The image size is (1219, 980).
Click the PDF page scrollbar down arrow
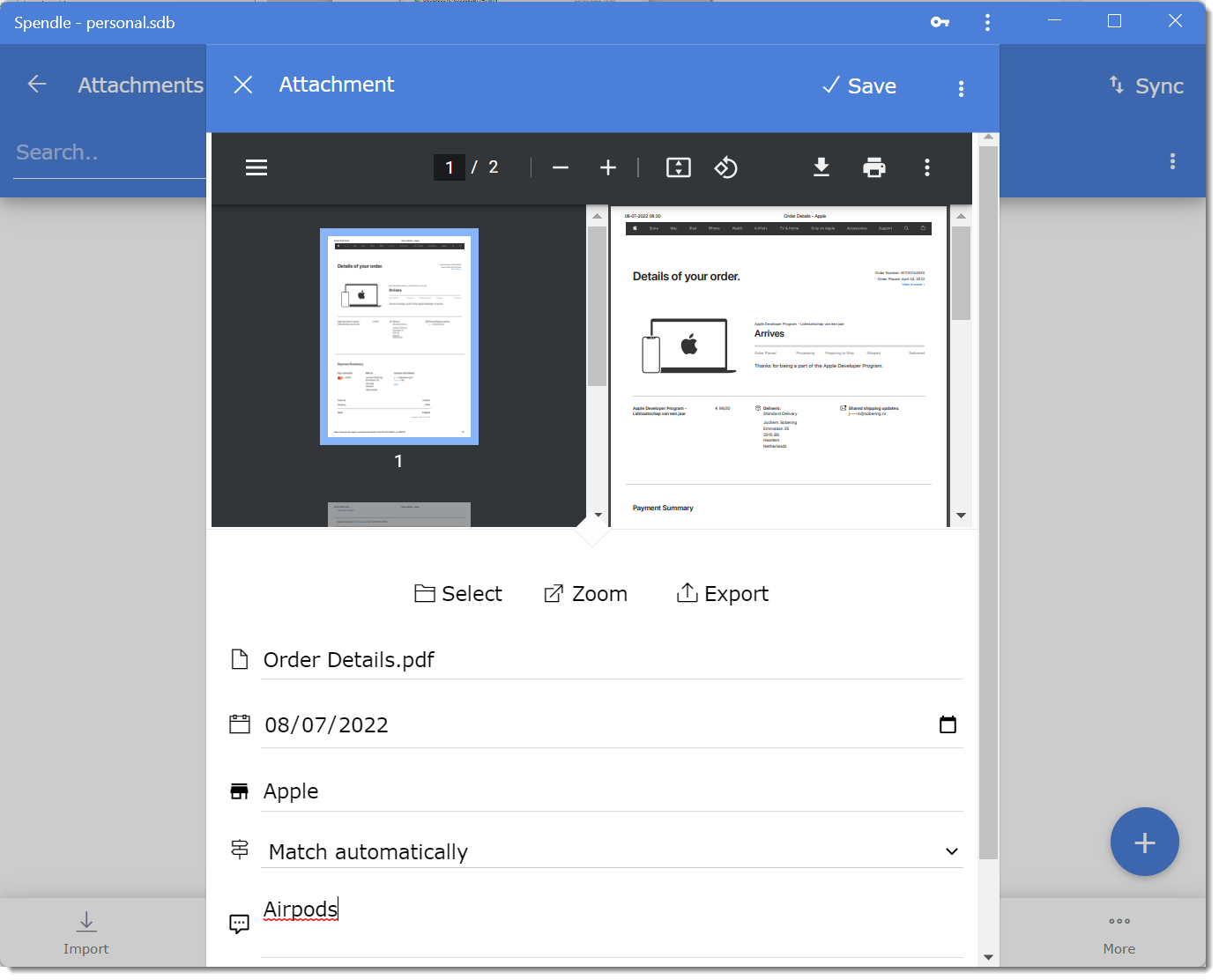pos(961,516)
